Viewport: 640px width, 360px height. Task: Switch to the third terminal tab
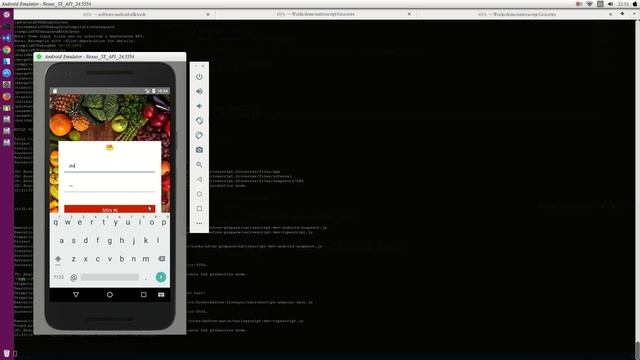coord(517,14)
